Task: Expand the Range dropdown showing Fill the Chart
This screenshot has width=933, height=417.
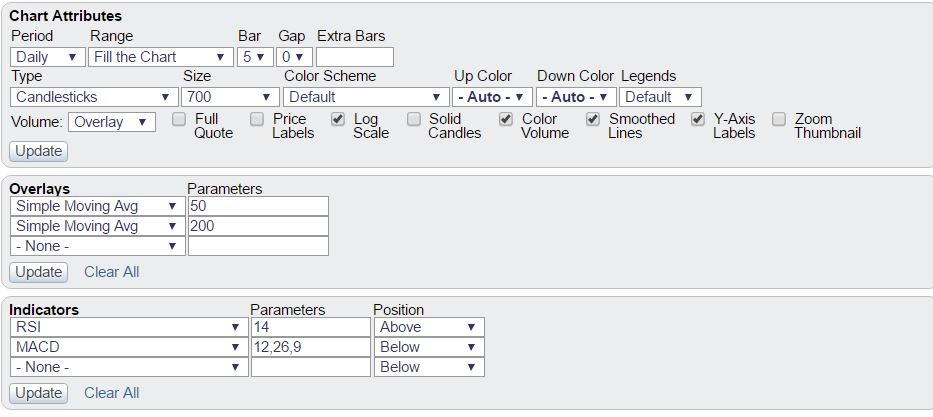Action: point(161,57)
